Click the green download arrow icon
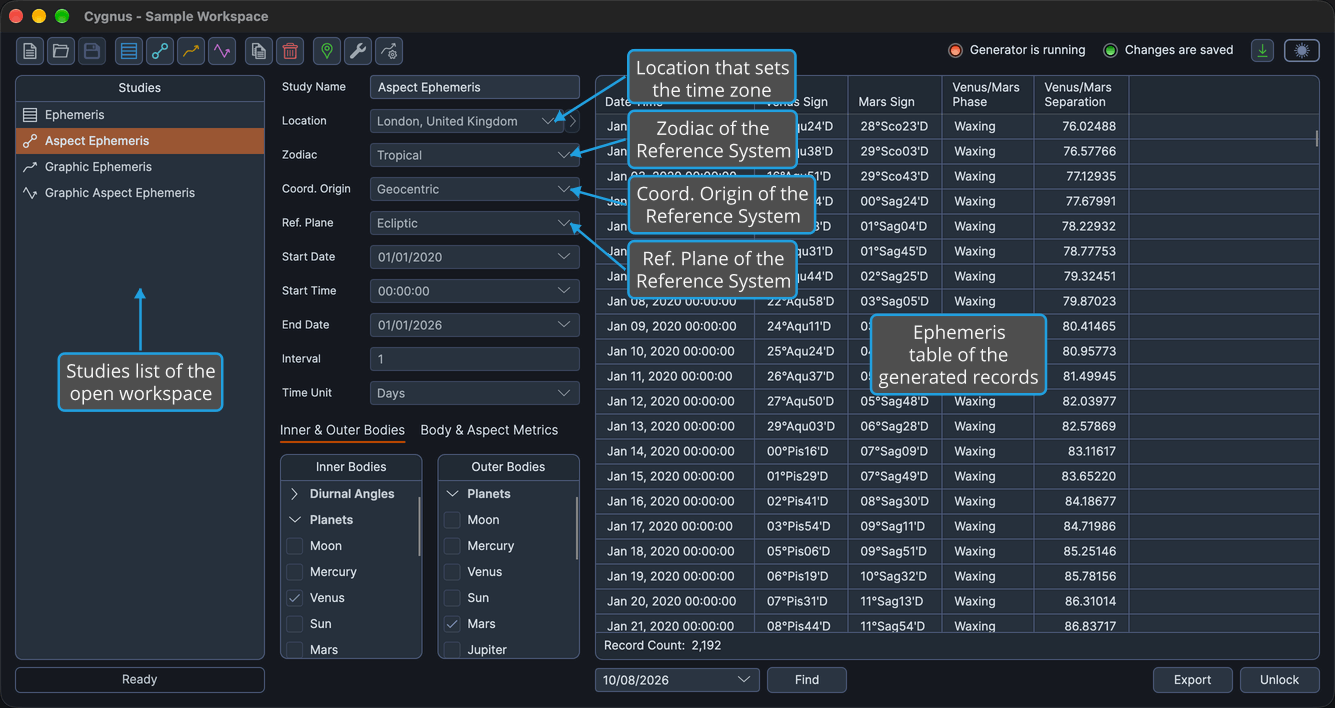Screen dimensions: 1335x708 (x=1263, y=50)
